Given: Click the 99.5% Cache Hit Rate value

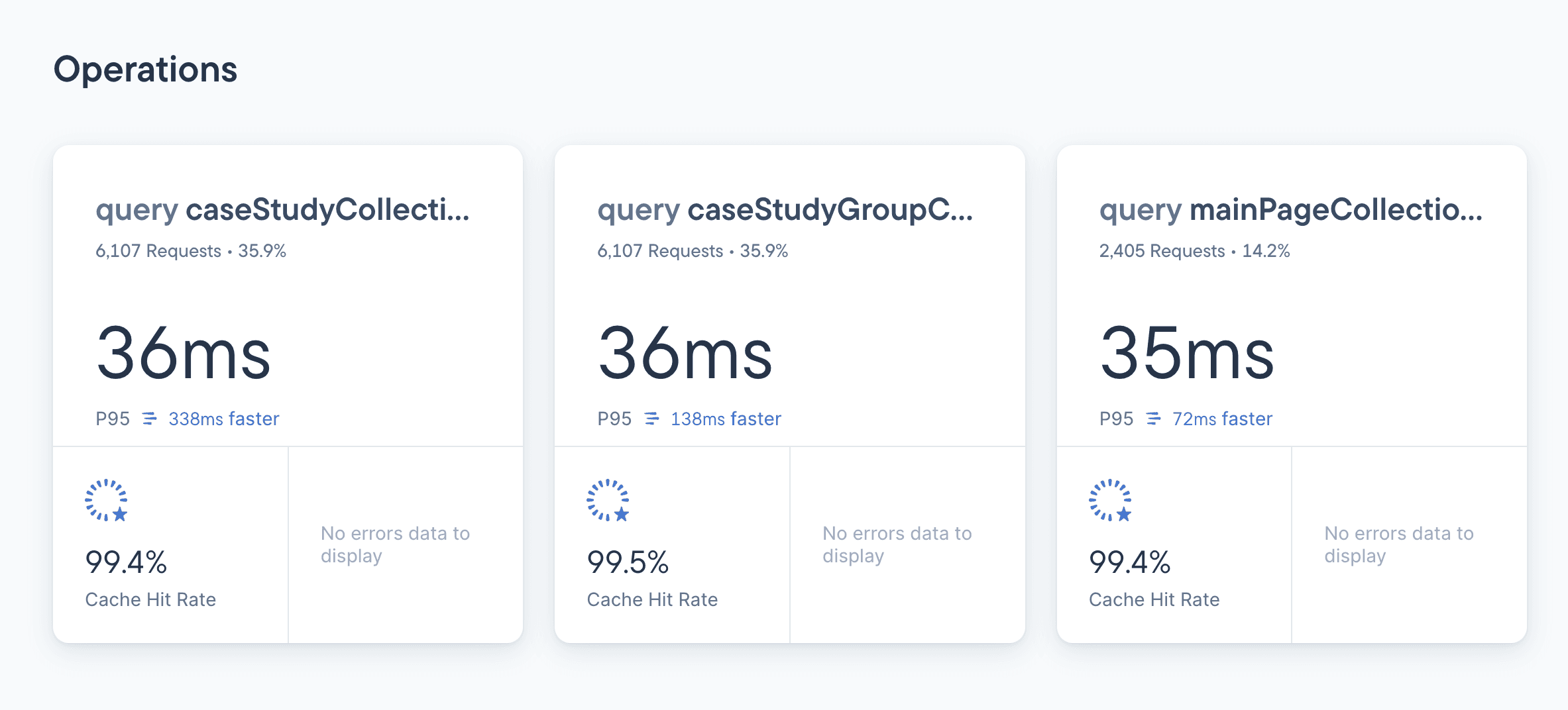Looking at the screenshot, I should [628, 562].
